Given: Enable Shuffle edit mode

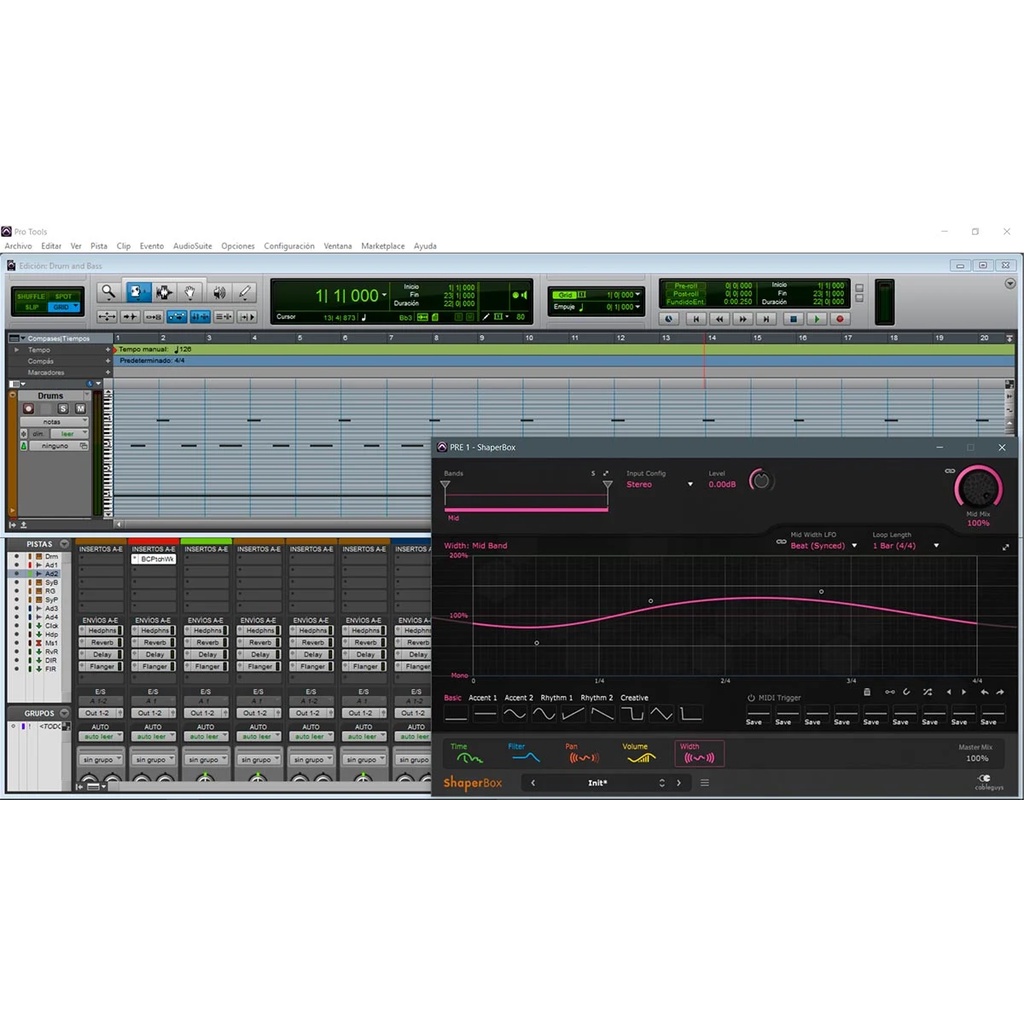Looking at the screenshot, I should [x=31, y=296].
